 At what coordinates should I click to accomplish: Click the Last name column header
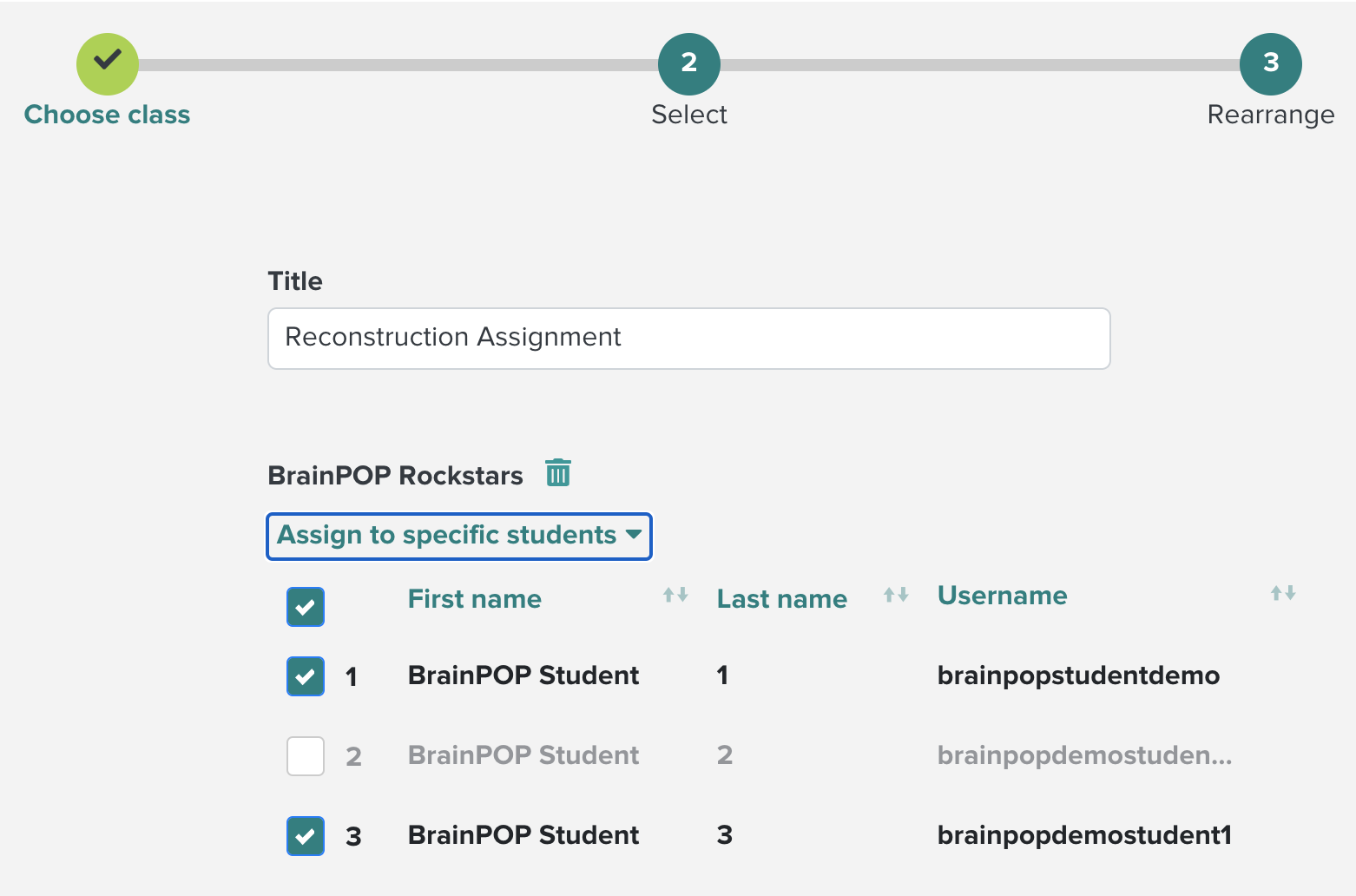pyautogui.click(x=781, y=599)
